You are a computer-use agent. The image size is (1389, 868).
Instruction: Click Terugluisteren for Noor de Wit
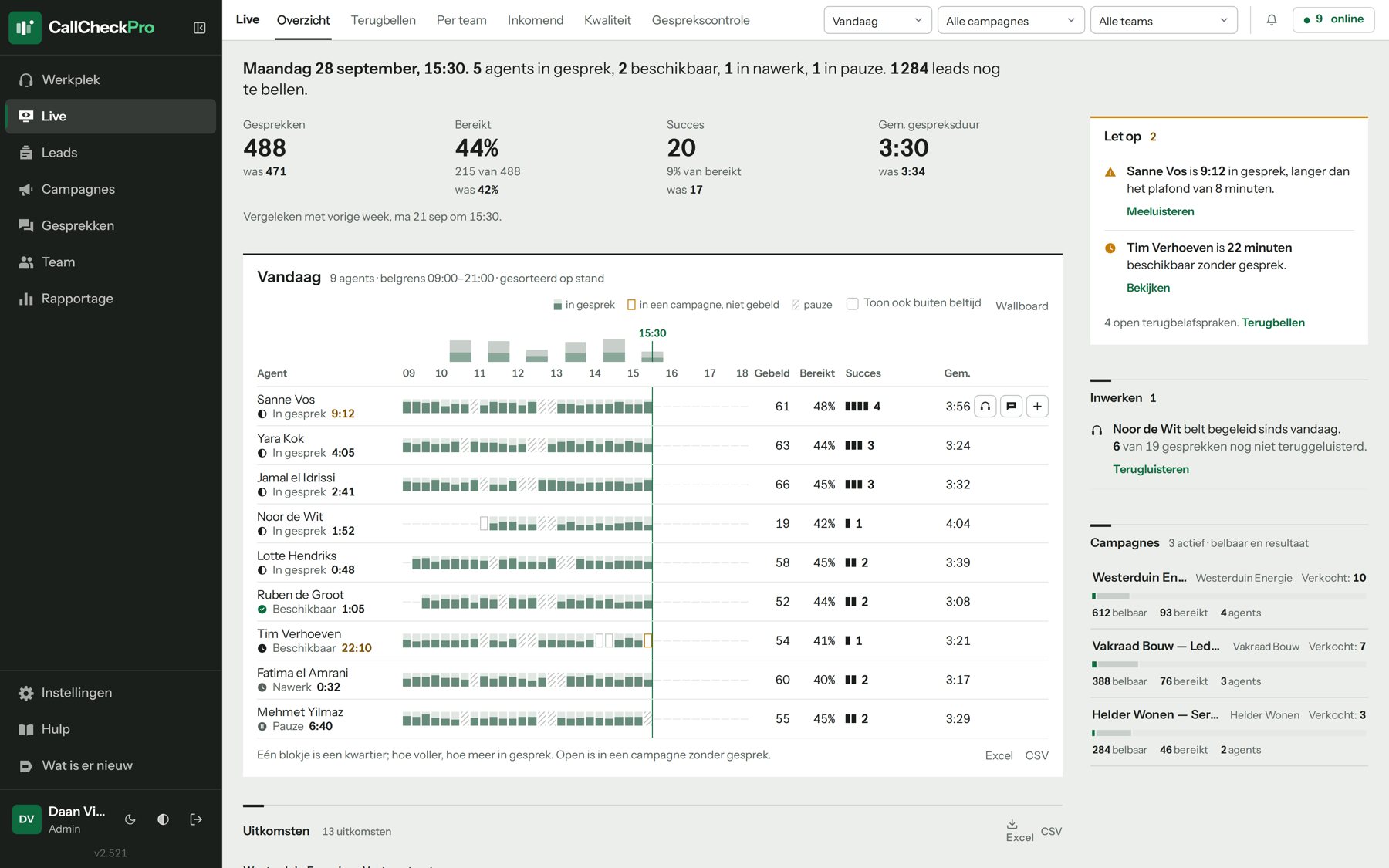(1151, 469)
